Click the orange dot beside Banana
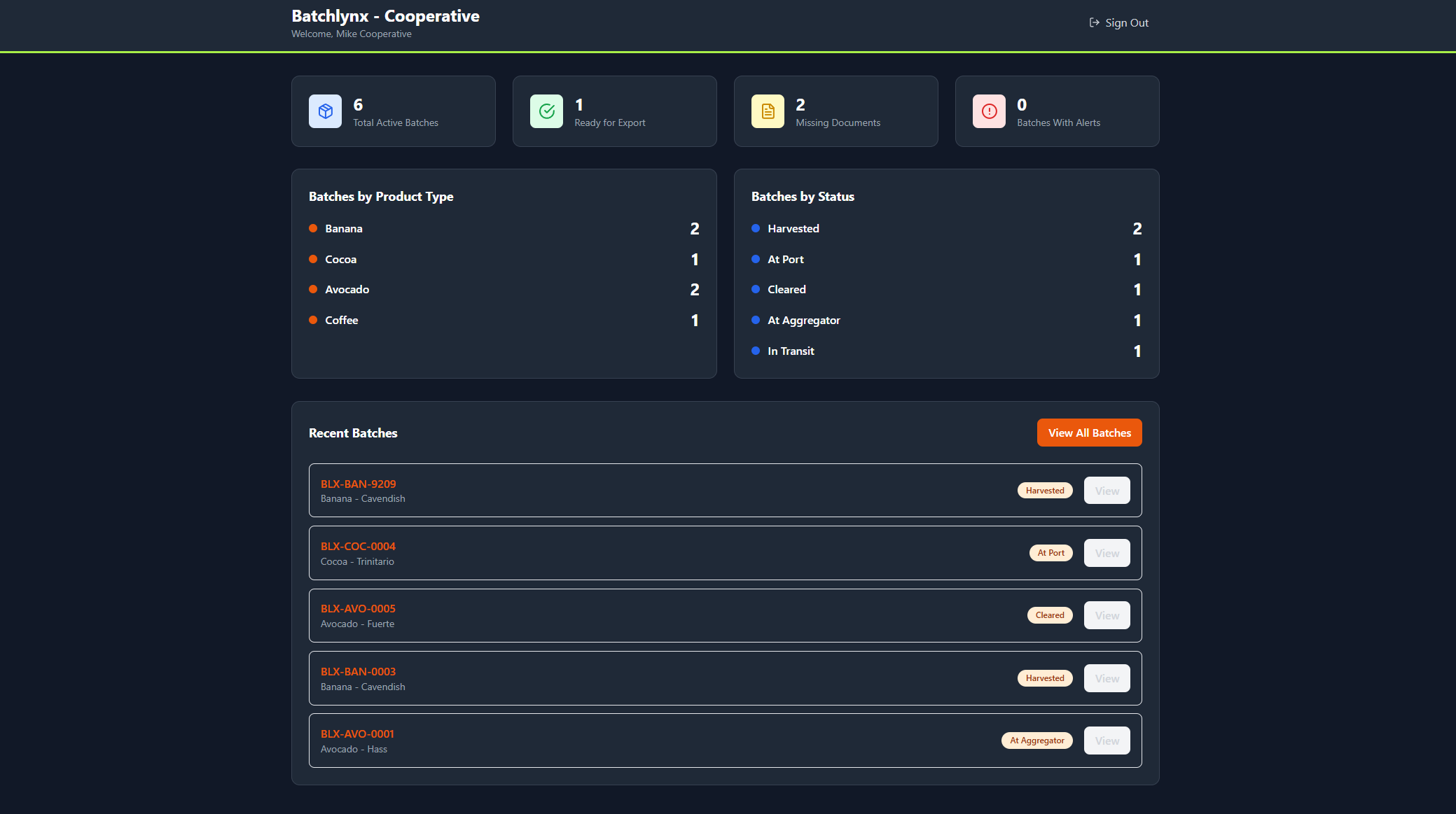Image resolution: width=1456 pixels, height=814 pixels. 313,229
